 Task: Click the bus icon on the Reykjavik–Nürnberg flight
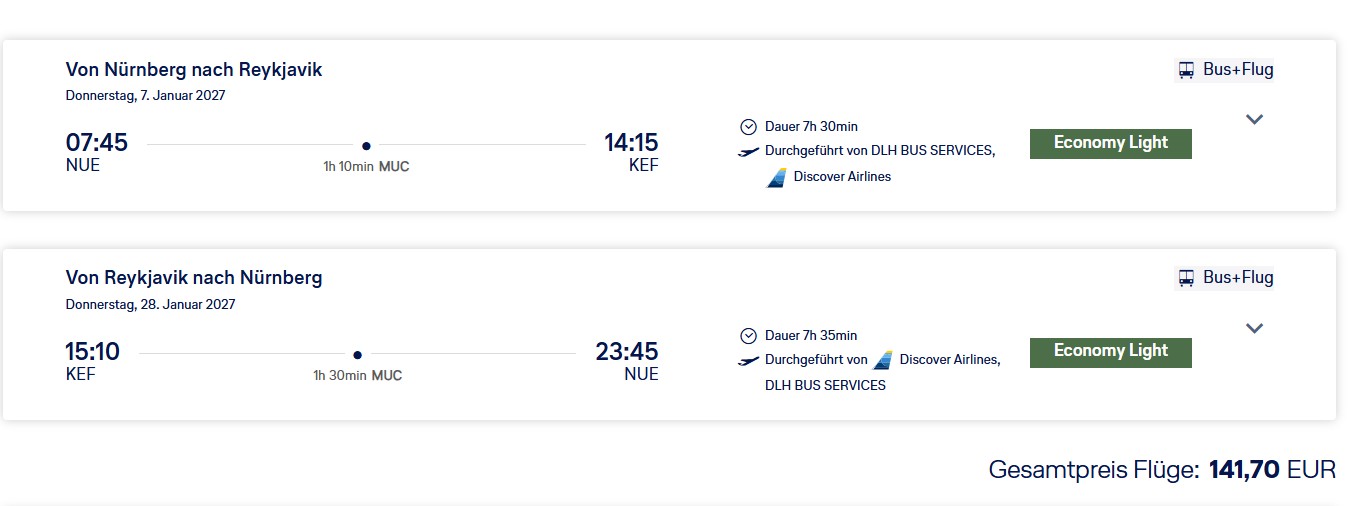coord(1186,278)
